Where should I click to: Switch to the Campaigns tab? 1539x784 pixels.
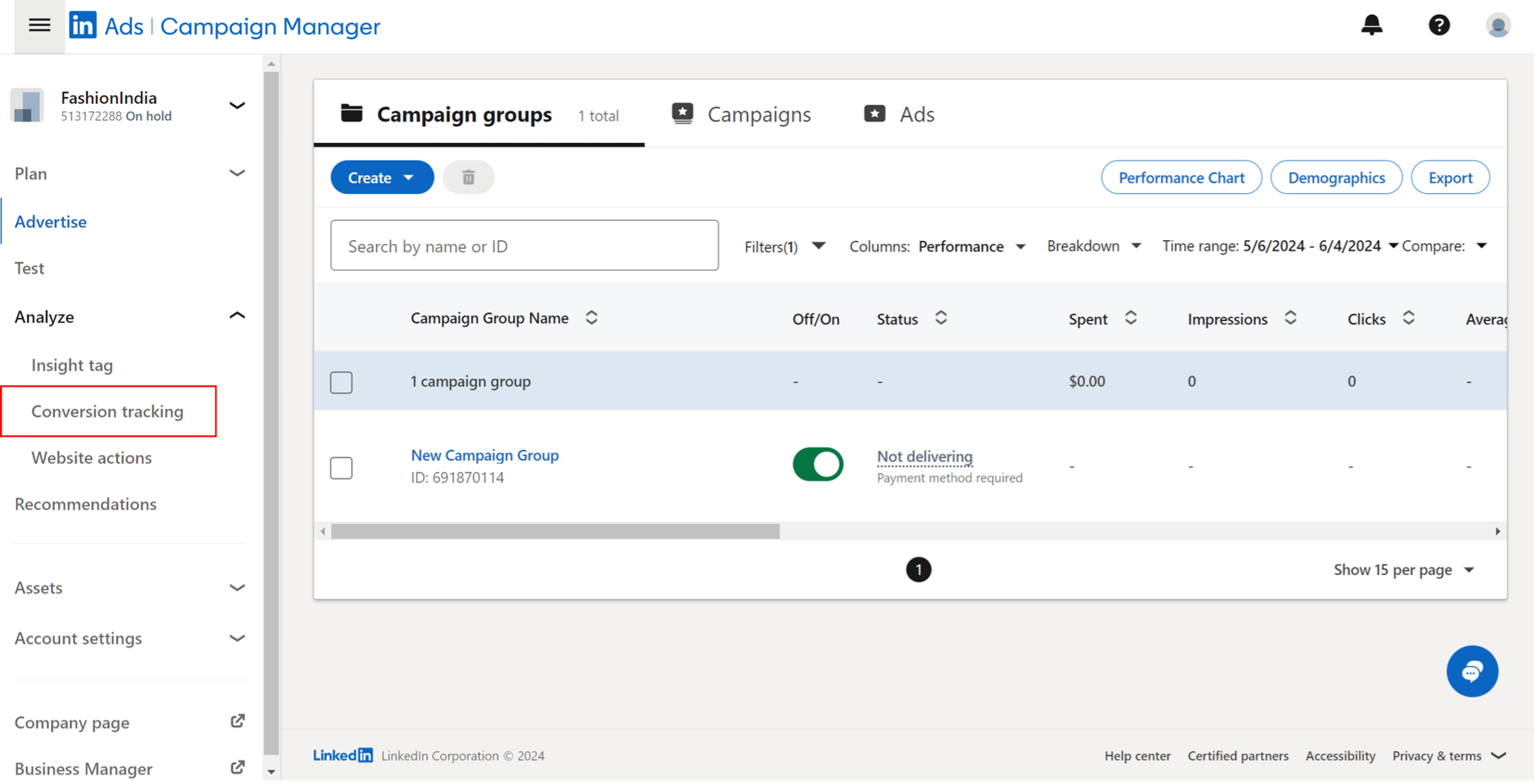click(x=741, y=114)
